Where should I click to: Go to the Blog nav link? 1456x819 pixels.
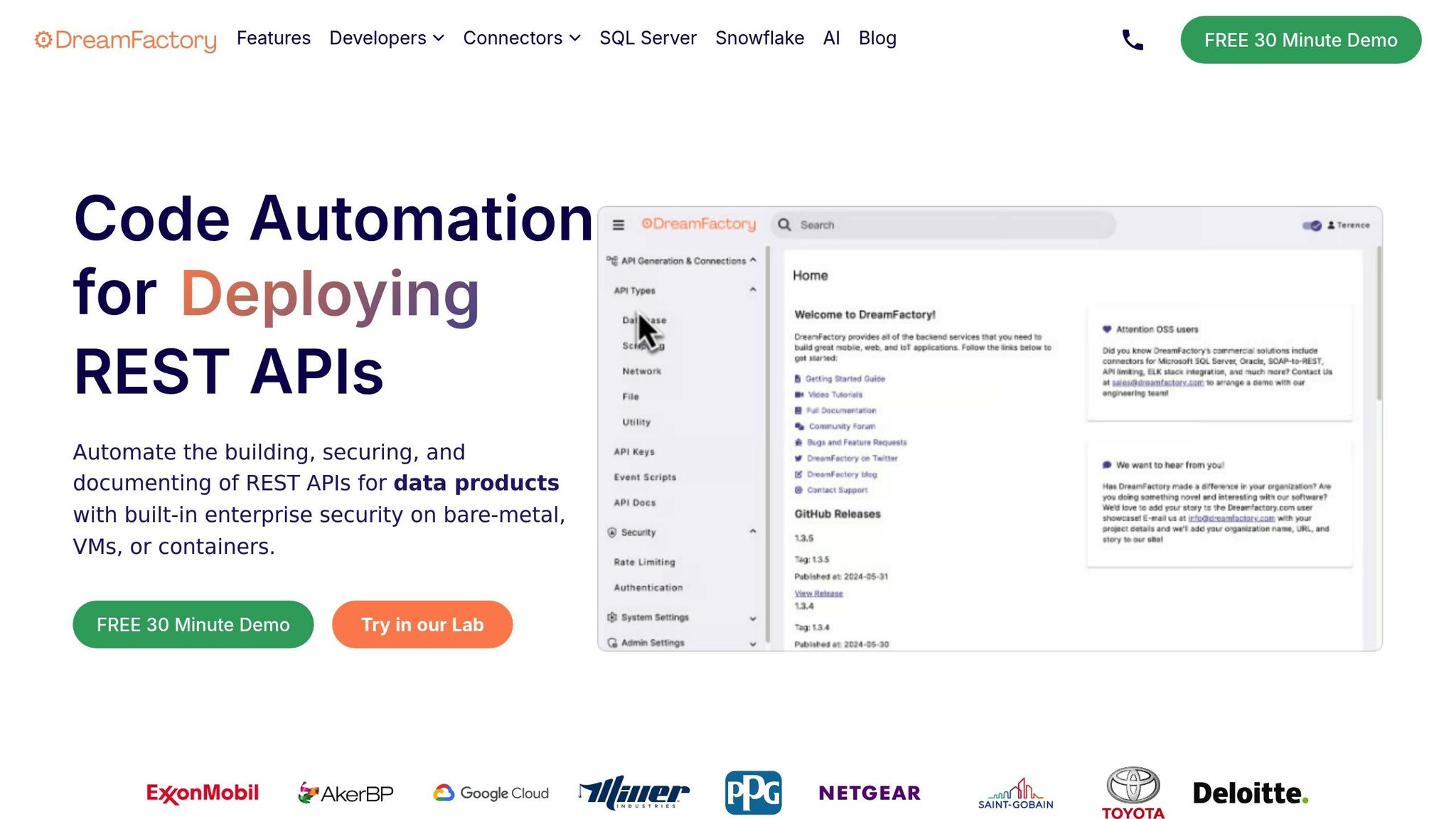(x=877, y=38)
